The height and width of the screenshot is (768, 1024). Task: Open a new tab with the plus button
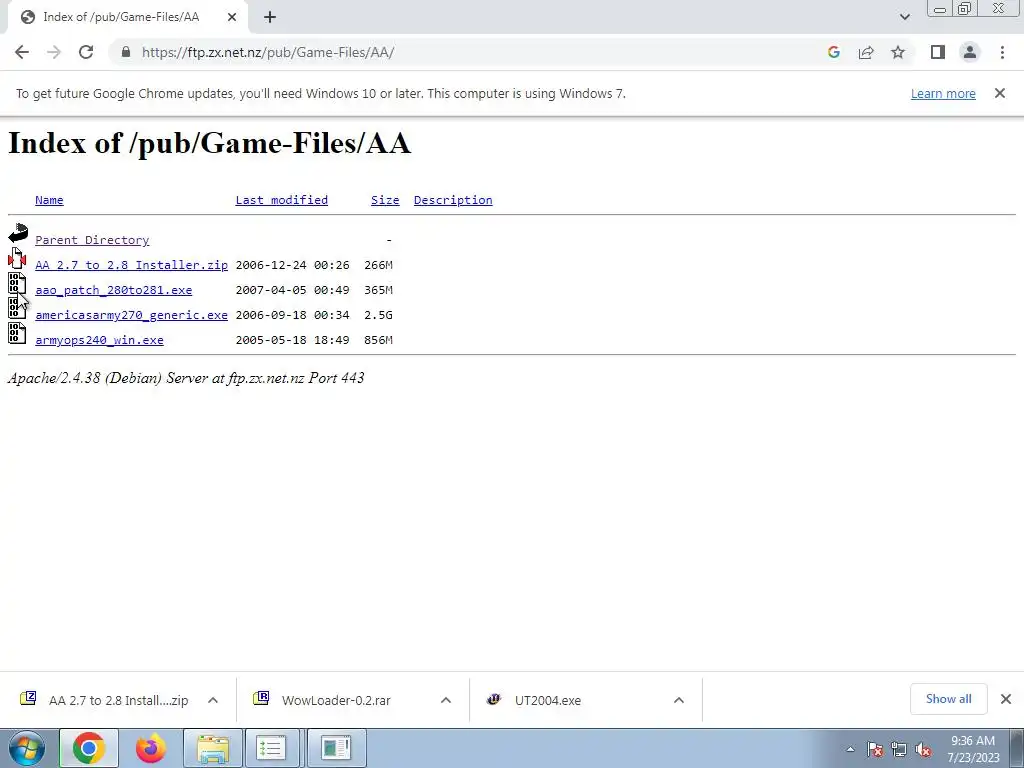[270, 17]
